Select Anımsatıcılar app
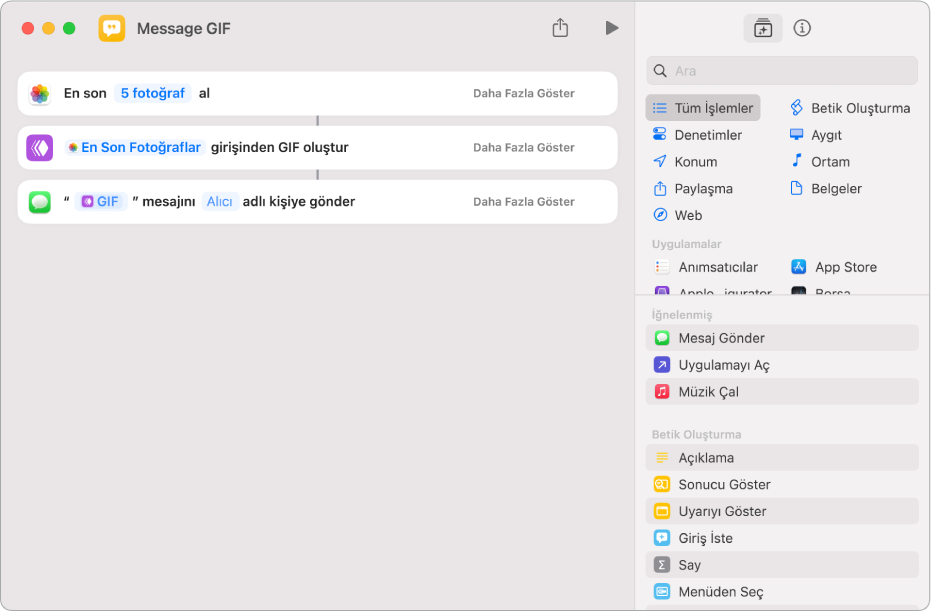This screenshot has width=931, height=612. [706, 267]
